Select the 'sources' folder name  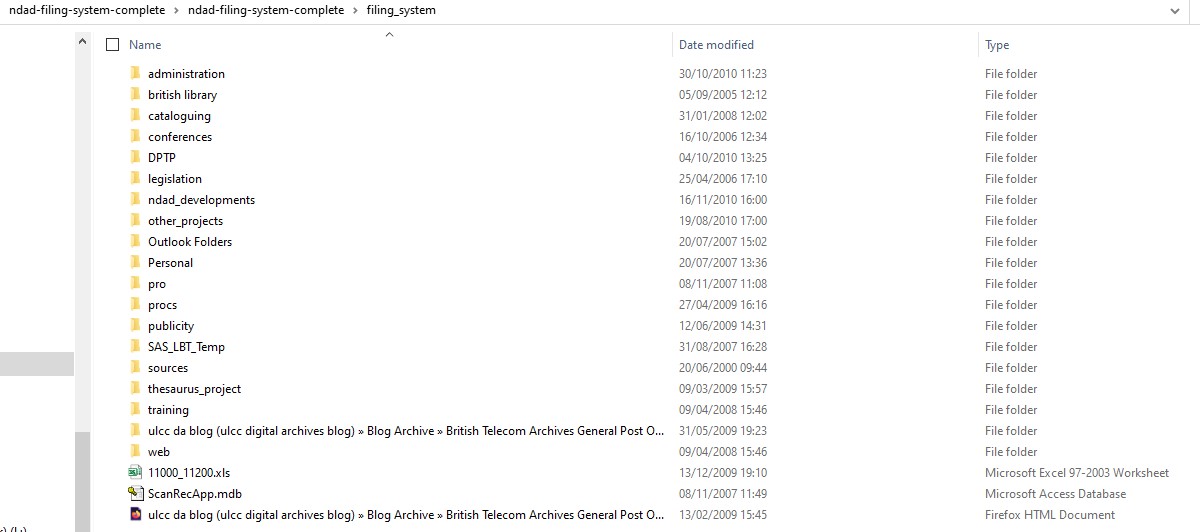(168, 367)
